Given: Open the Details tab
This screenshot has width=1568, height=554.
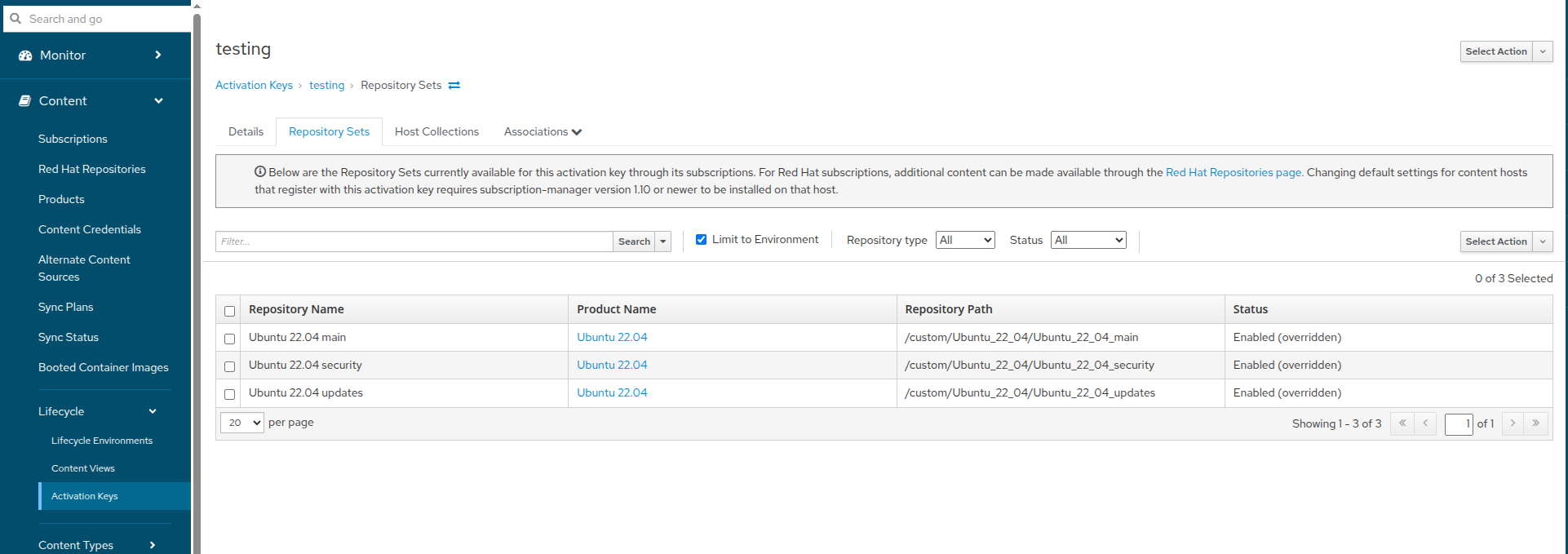Looking at the screenshot, I should tap(246, 132).
